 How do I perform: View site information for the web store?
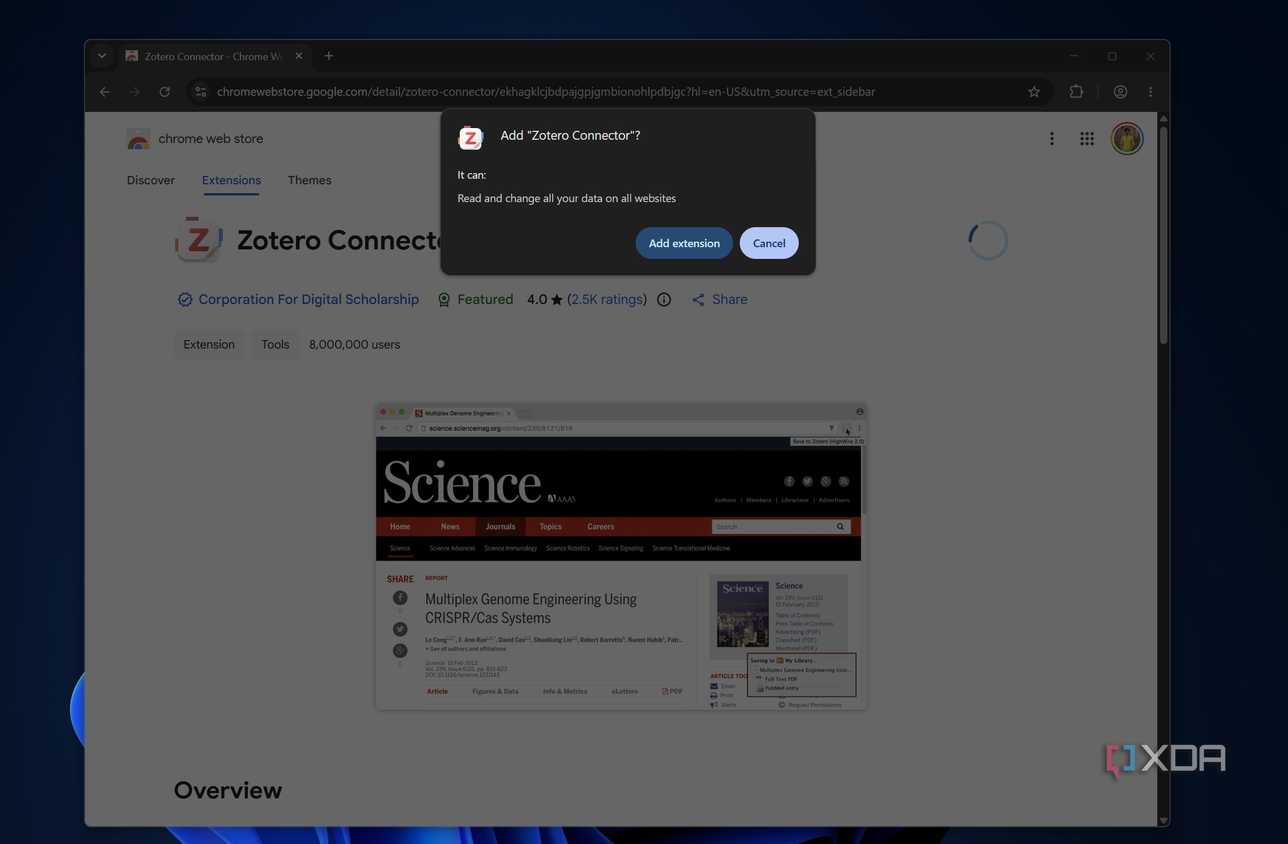tap(200, 92)
